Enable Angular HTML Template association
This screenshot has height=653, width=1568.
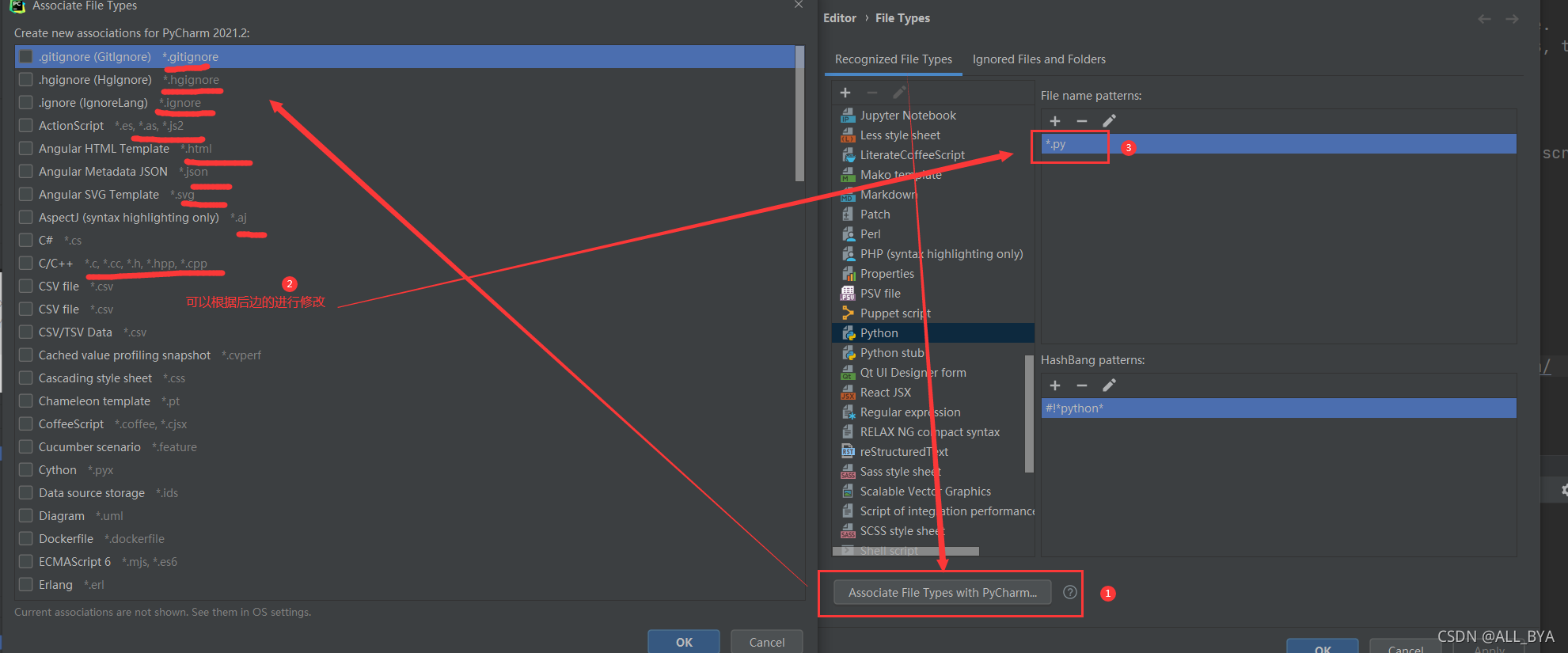click(x=26, y=149)
